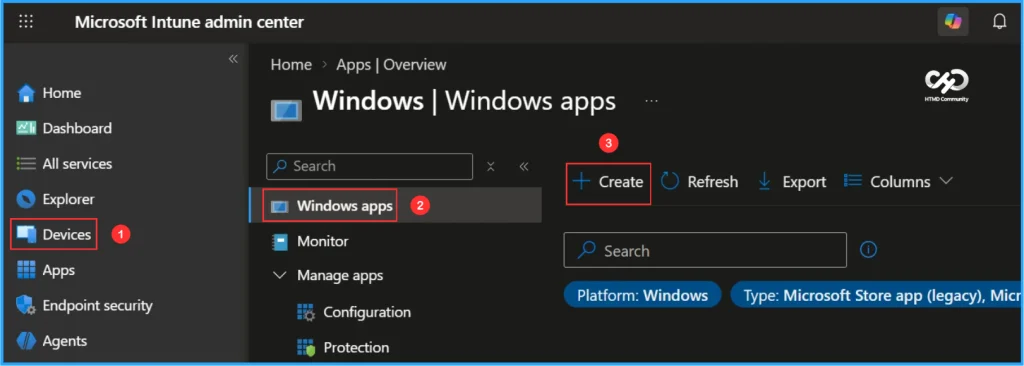Open the notifications bell
Screen dimensions: 1024x366
pyautogui.click(x=999, y=22)
